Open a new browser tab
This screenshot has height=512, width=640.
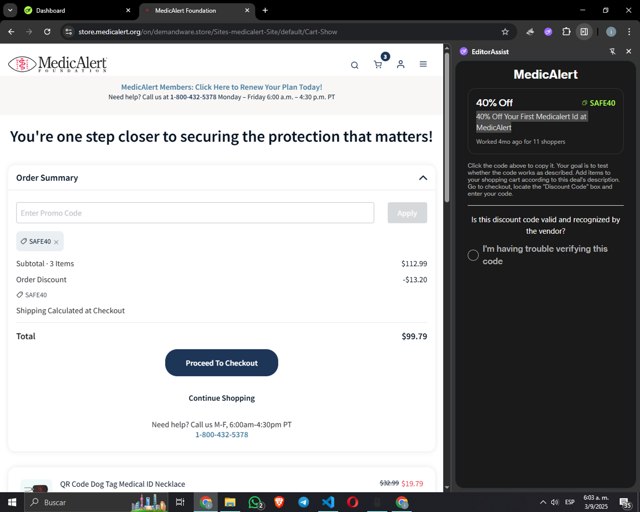tap(265, 10)
